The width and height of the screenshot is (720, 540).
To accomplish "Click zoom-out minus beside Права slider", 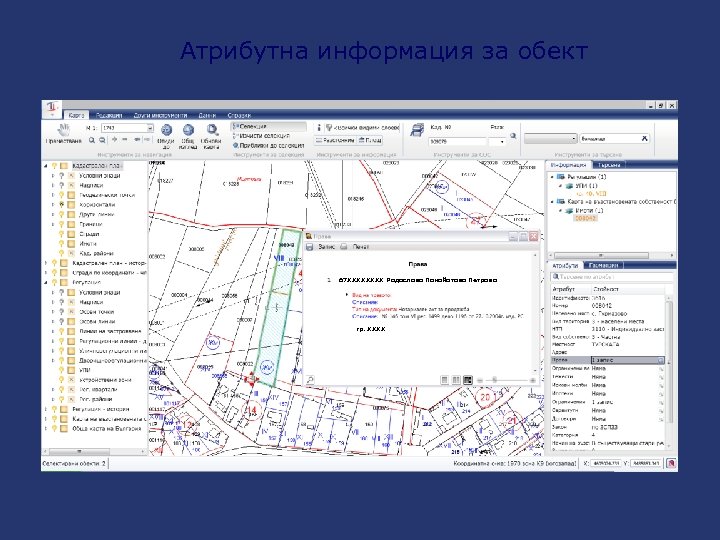I will (x=480, y=380).
